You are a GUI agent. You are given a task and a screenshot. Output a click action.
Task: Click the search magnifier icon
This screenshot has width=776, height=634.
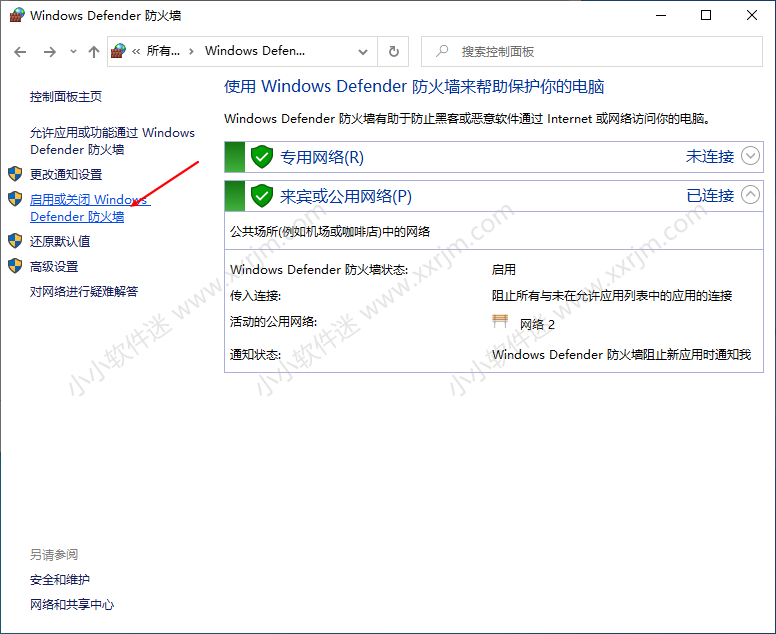coord(441,52)
